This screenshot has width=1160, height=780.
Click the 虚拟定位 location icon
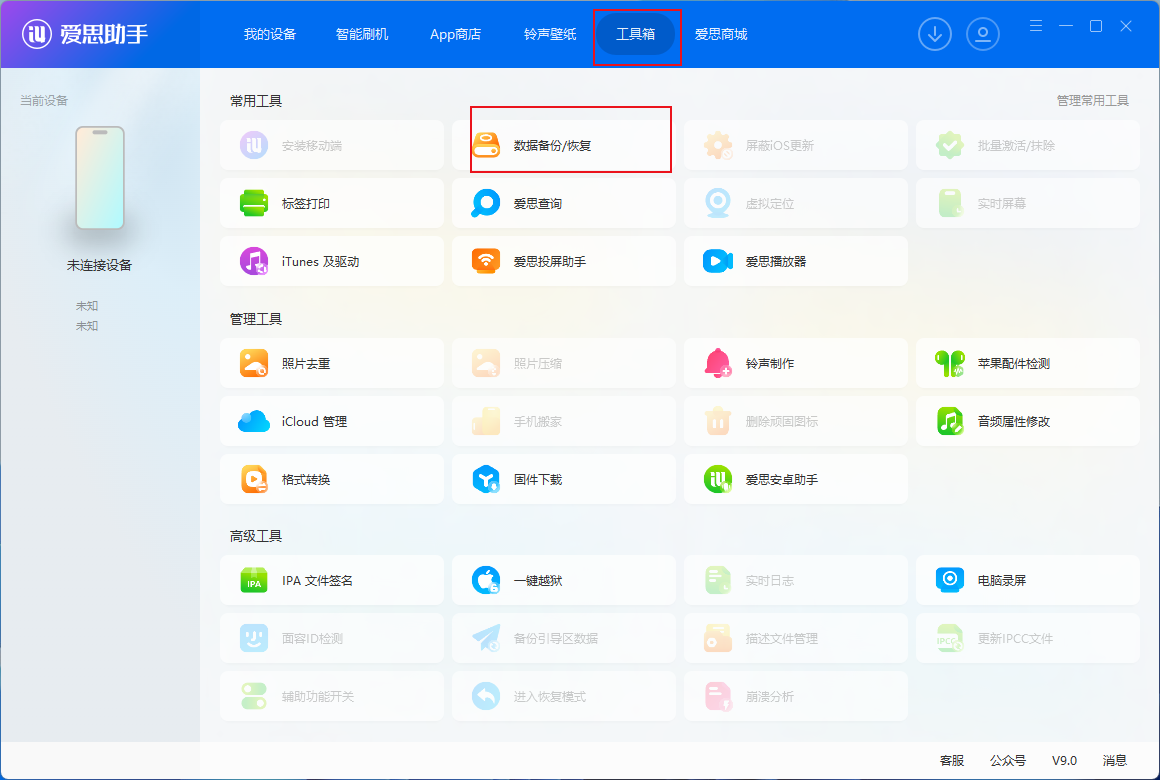pyautogui.click(x=718, y=203)
